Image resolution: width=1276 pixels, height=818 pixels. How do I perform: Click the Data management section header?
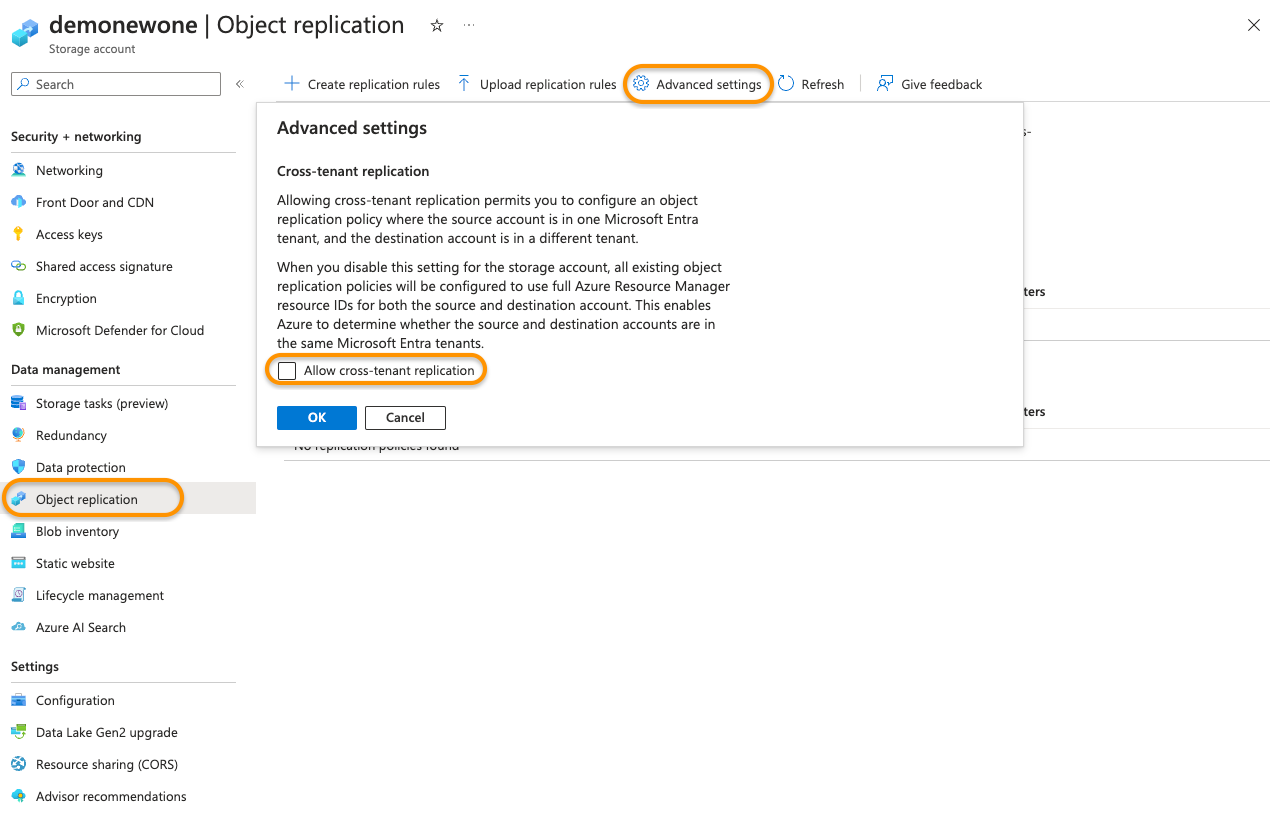tap(66, 370)
